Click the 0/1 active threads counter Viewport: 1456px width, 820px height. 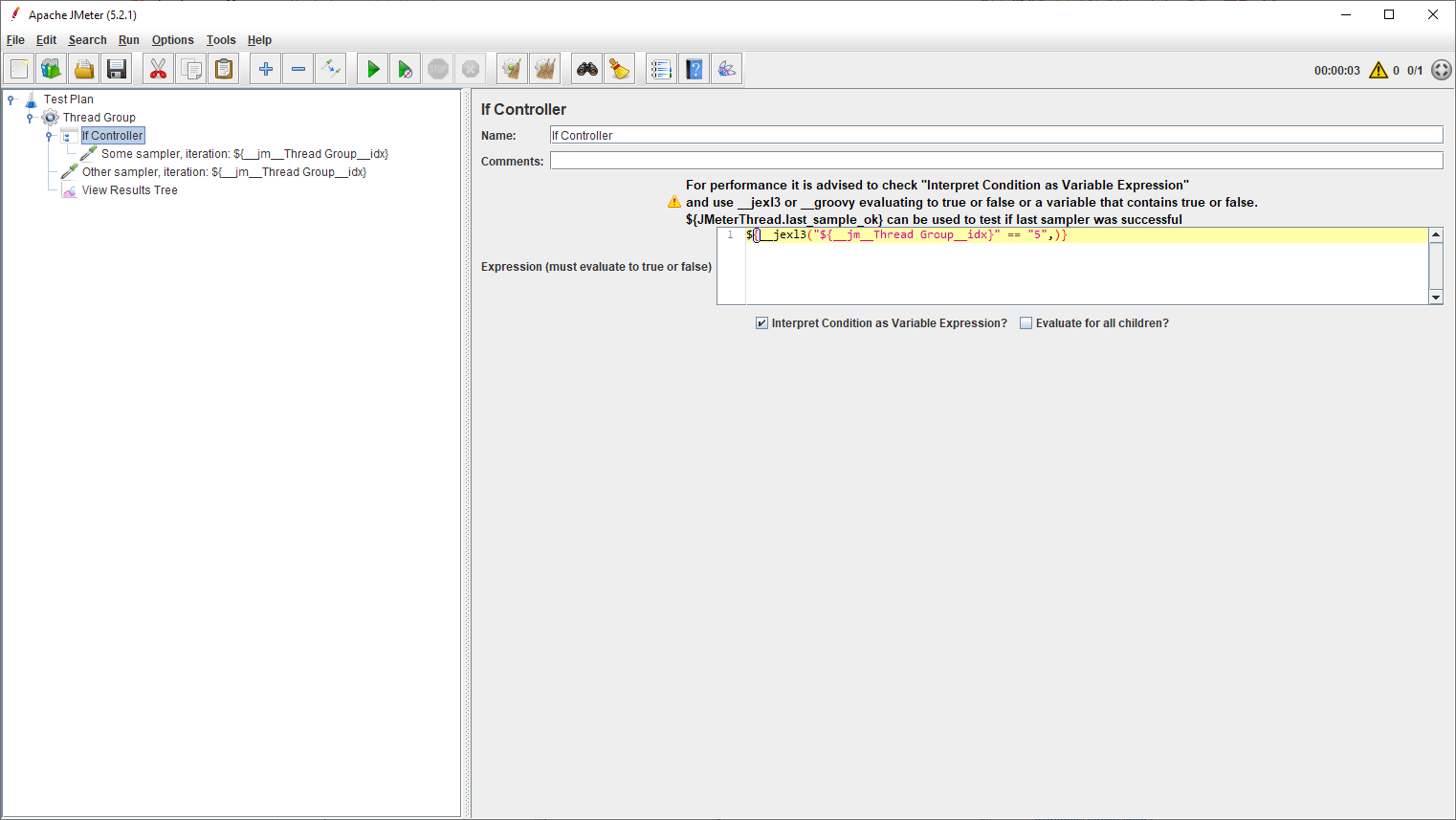click(x=1415, y=71)
